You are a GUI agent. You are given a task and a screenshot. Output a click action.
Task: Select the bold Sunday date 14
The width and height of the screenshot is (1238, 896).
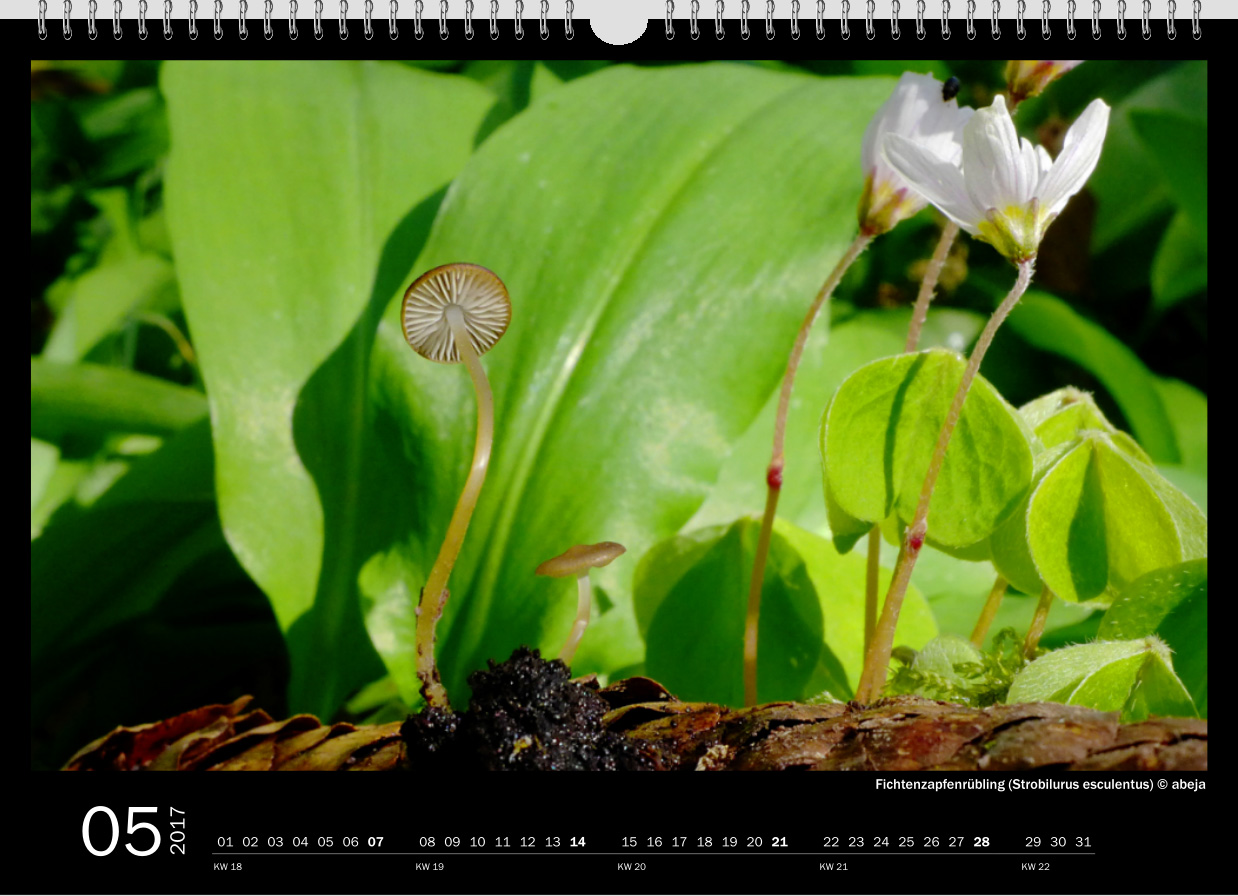coord(577,842)
